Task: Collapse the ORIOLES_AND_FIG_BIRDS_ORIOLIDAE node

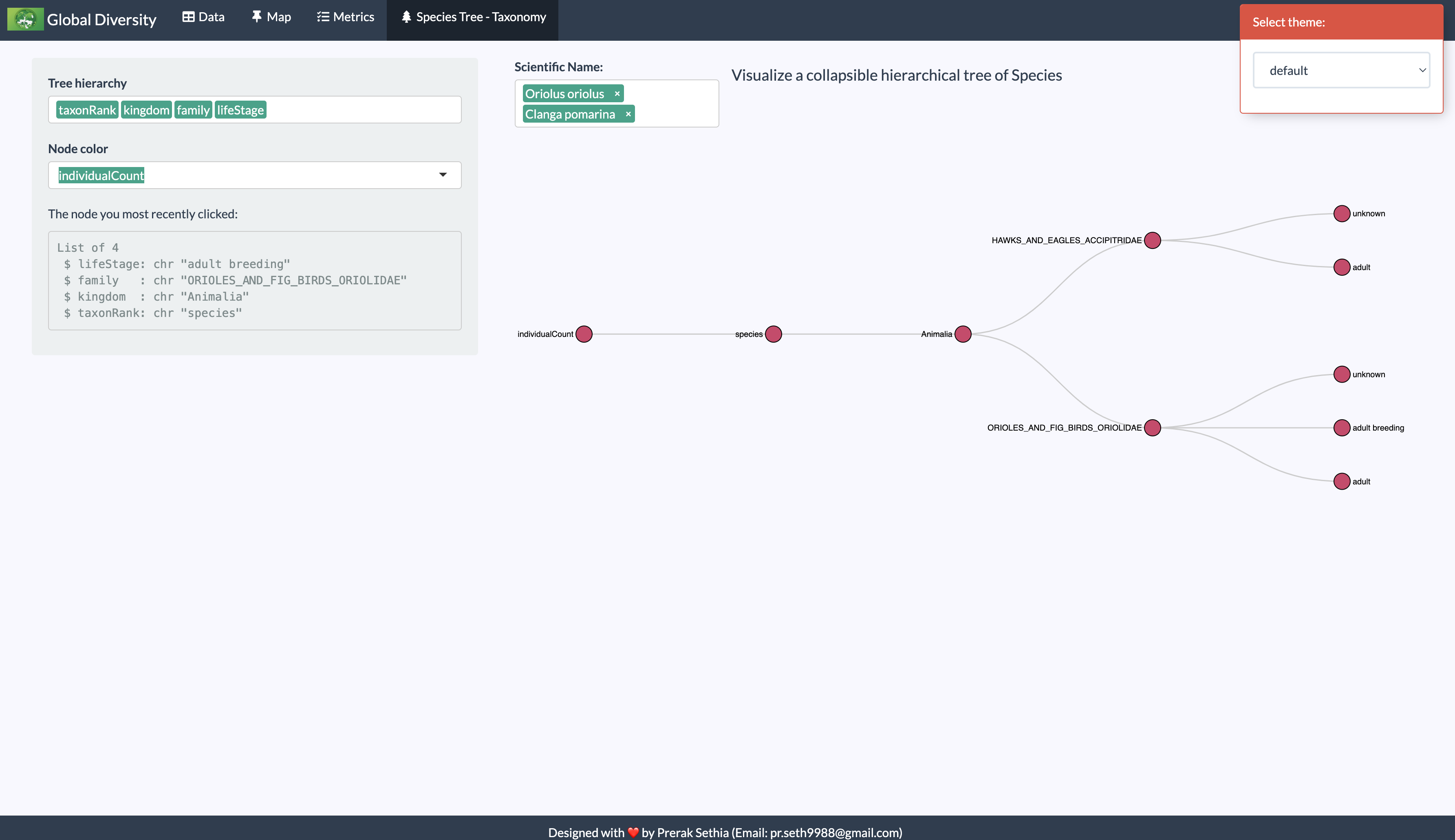Action: click(x=1152, y=427)
